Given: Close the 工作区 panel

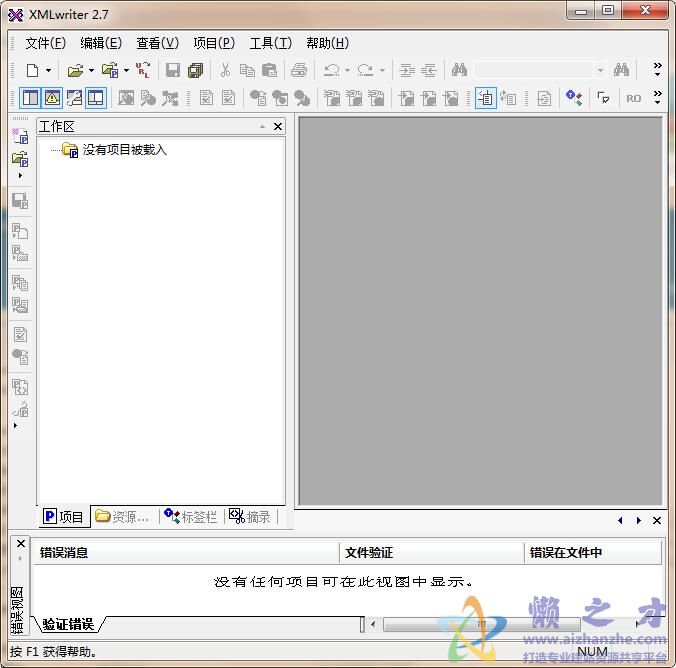Looking at the screenshot, I should (x=278, y=126).
